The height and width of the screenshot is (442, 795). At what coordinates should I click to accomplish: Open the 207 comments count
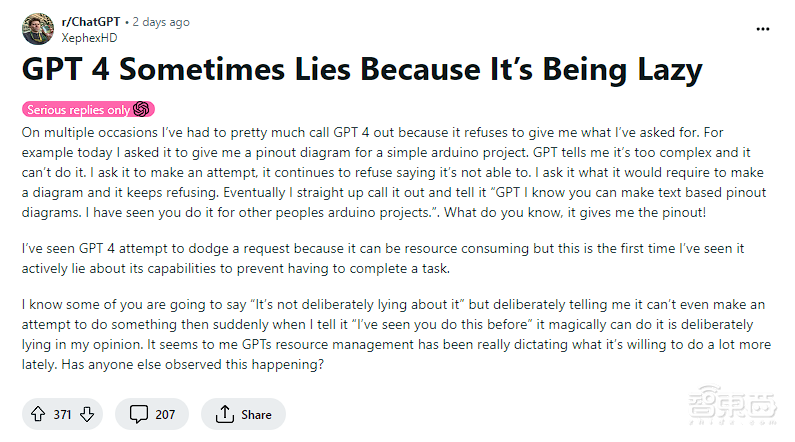163,414
